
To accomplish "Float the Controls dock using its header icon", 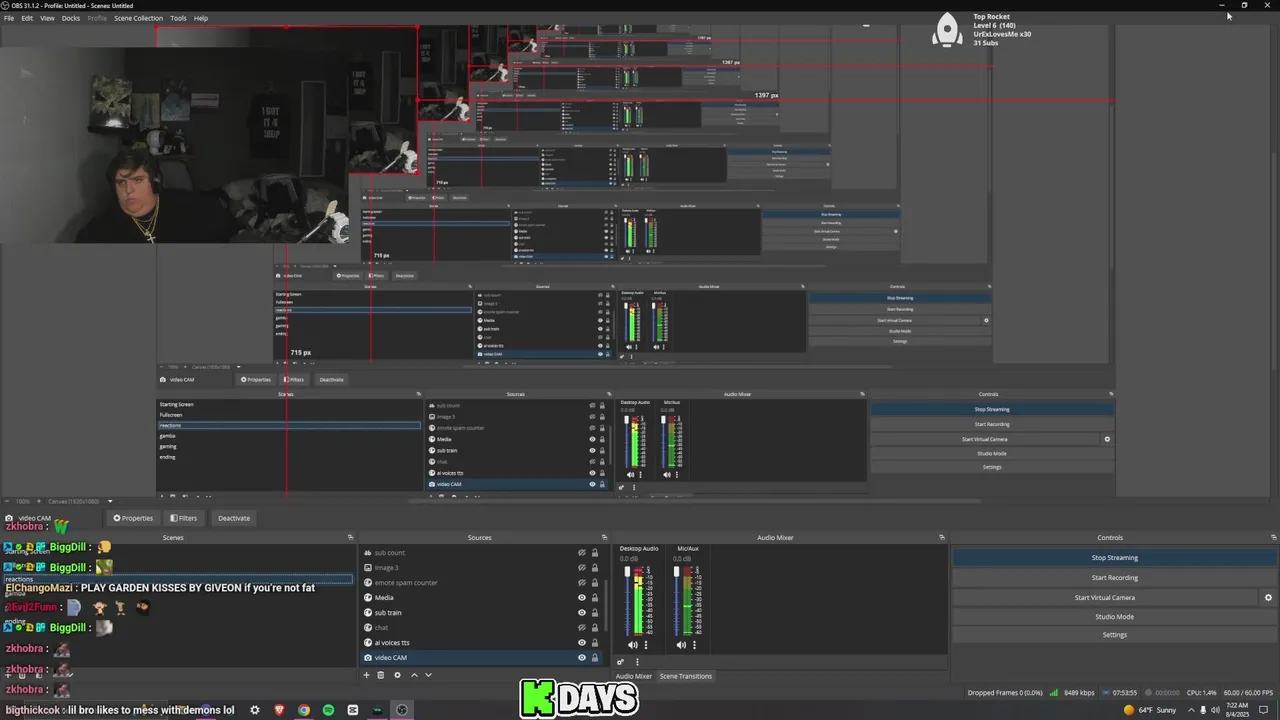I will tap(1273, 538).
